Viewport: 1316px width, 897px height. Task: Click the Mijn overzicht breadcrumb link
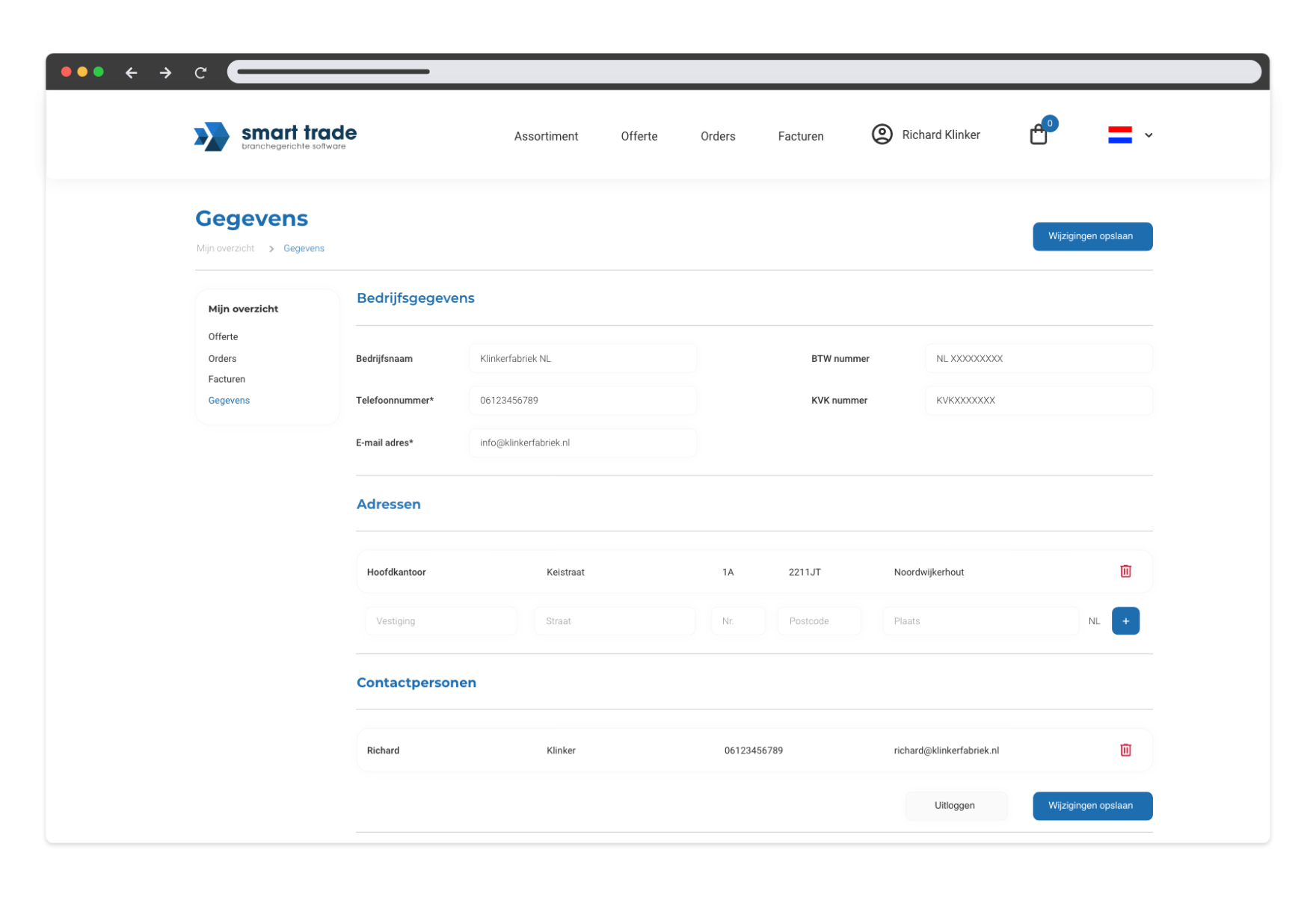coord(225,248)
